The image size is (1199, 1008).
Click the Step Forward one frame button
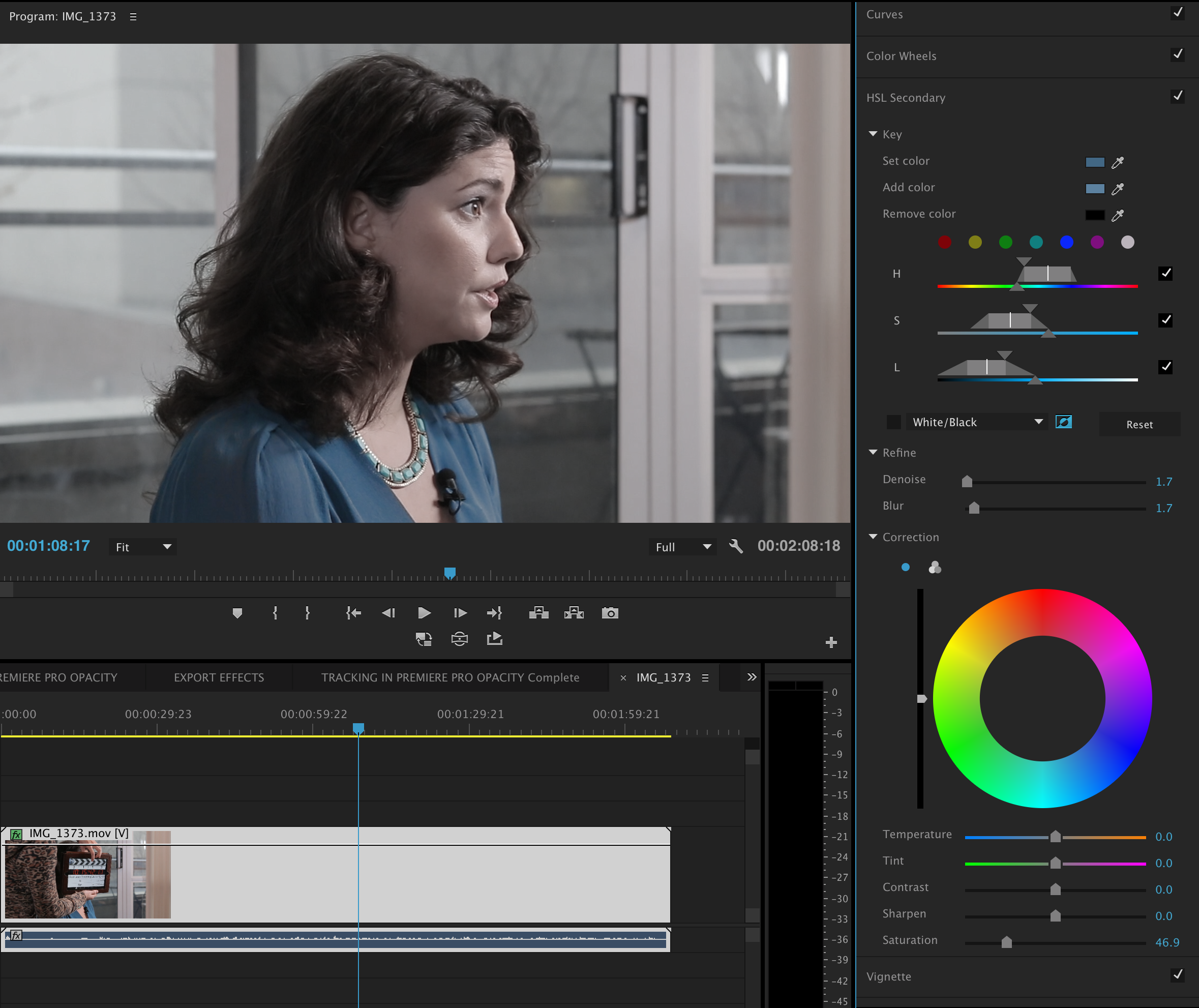[460, 613]
